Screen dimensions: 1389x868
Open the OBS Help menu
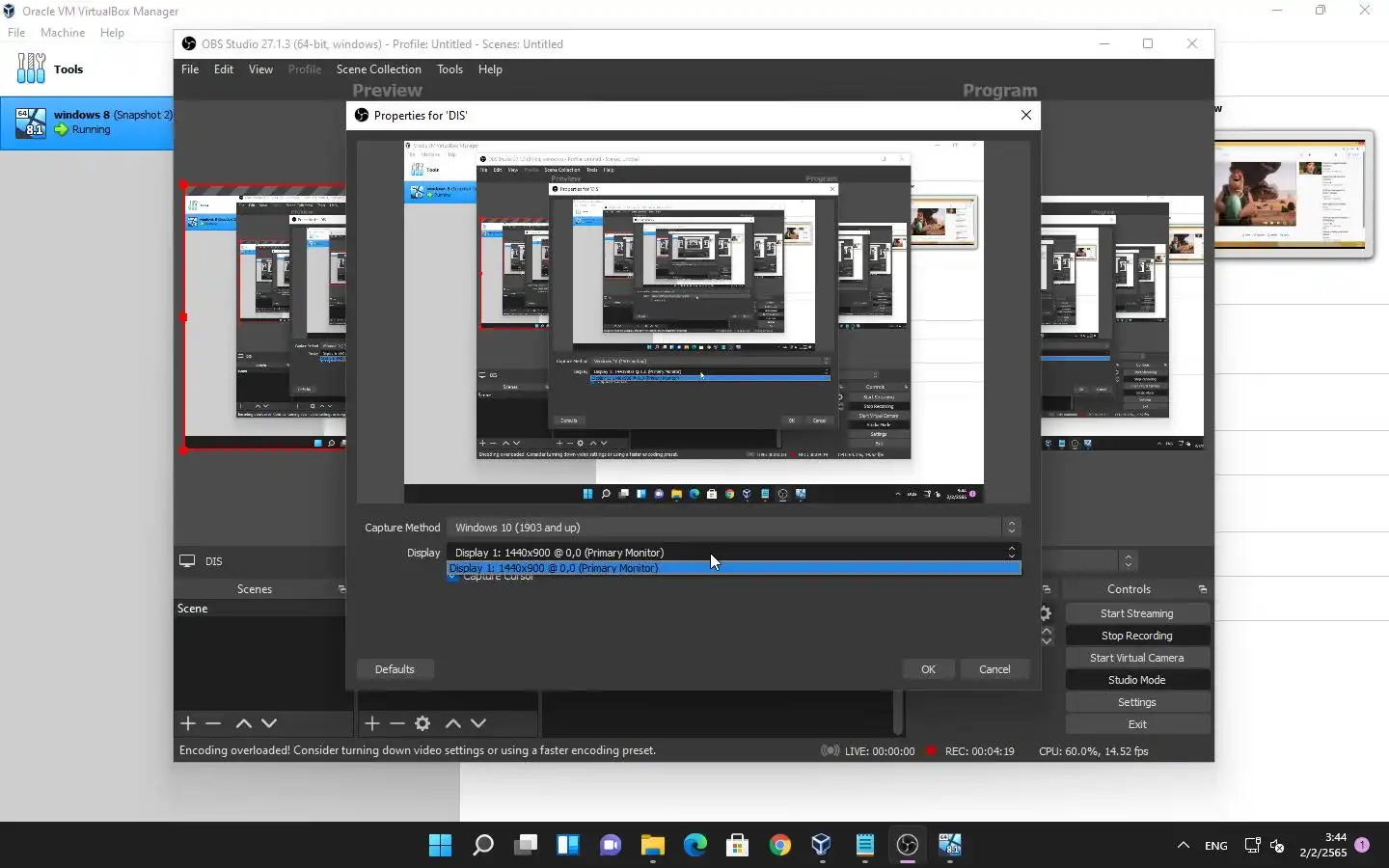pos(490,69)
